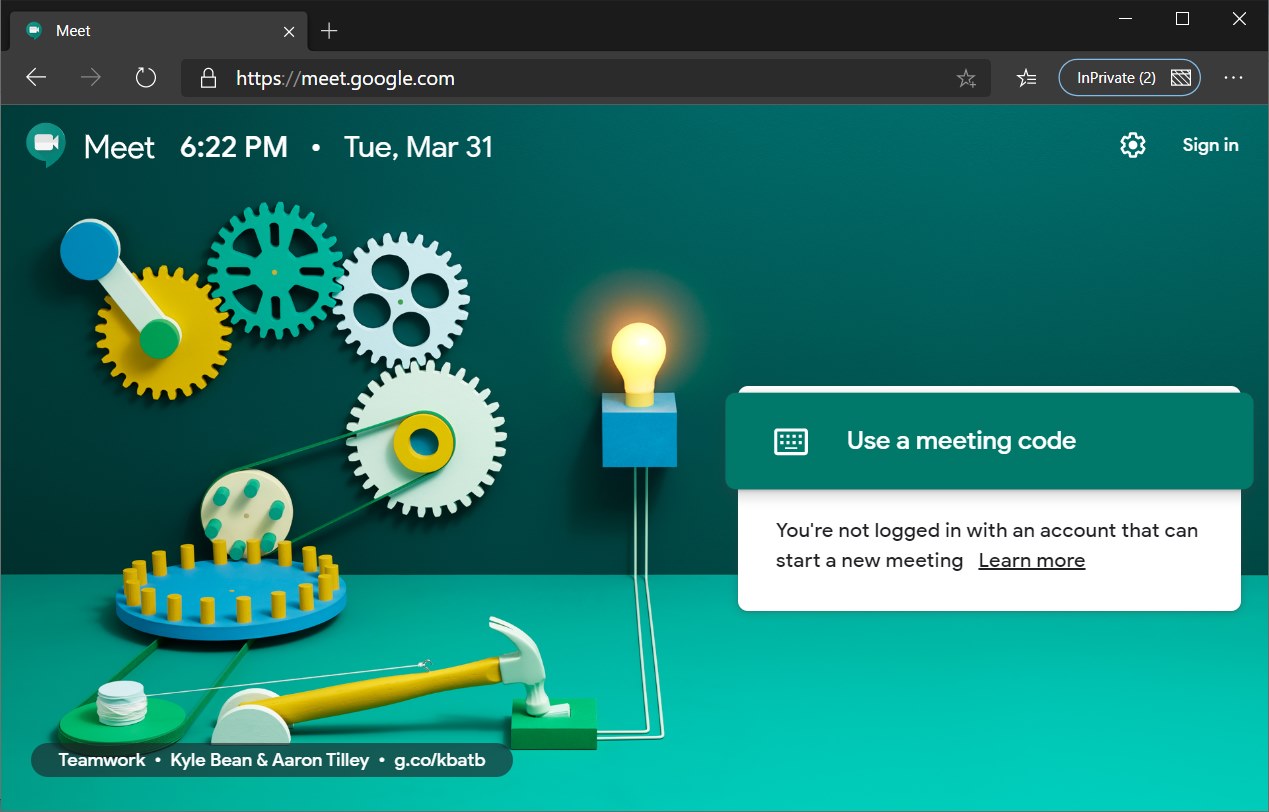The width and height of the screenshot is (1269, 812).
Task: Click the InPrivate (2) profile button
Action: [1129, 78]
